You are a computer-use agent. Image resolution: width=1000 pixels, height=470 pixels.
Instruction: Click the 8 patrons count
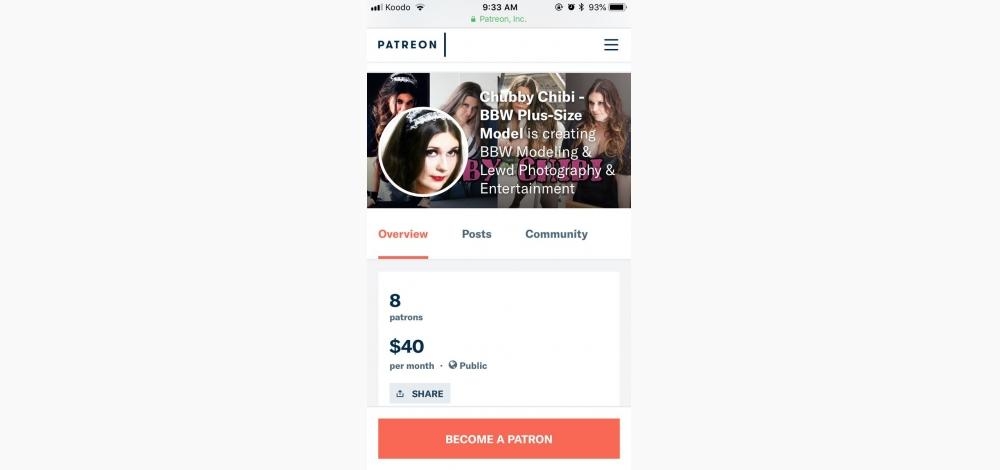click(406, 306)
